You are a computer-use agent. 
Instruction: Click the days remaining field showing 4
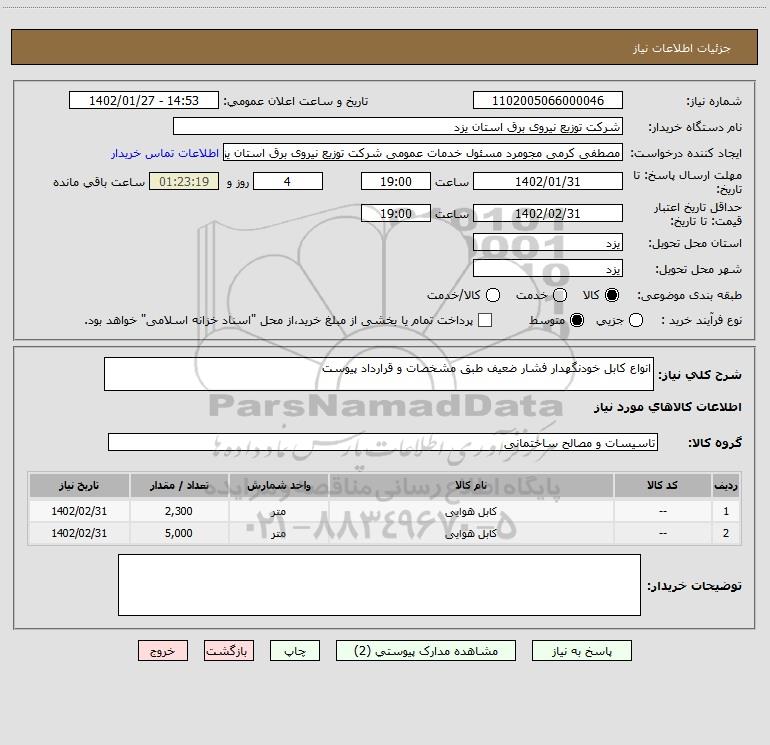click(x=288, y=181)
